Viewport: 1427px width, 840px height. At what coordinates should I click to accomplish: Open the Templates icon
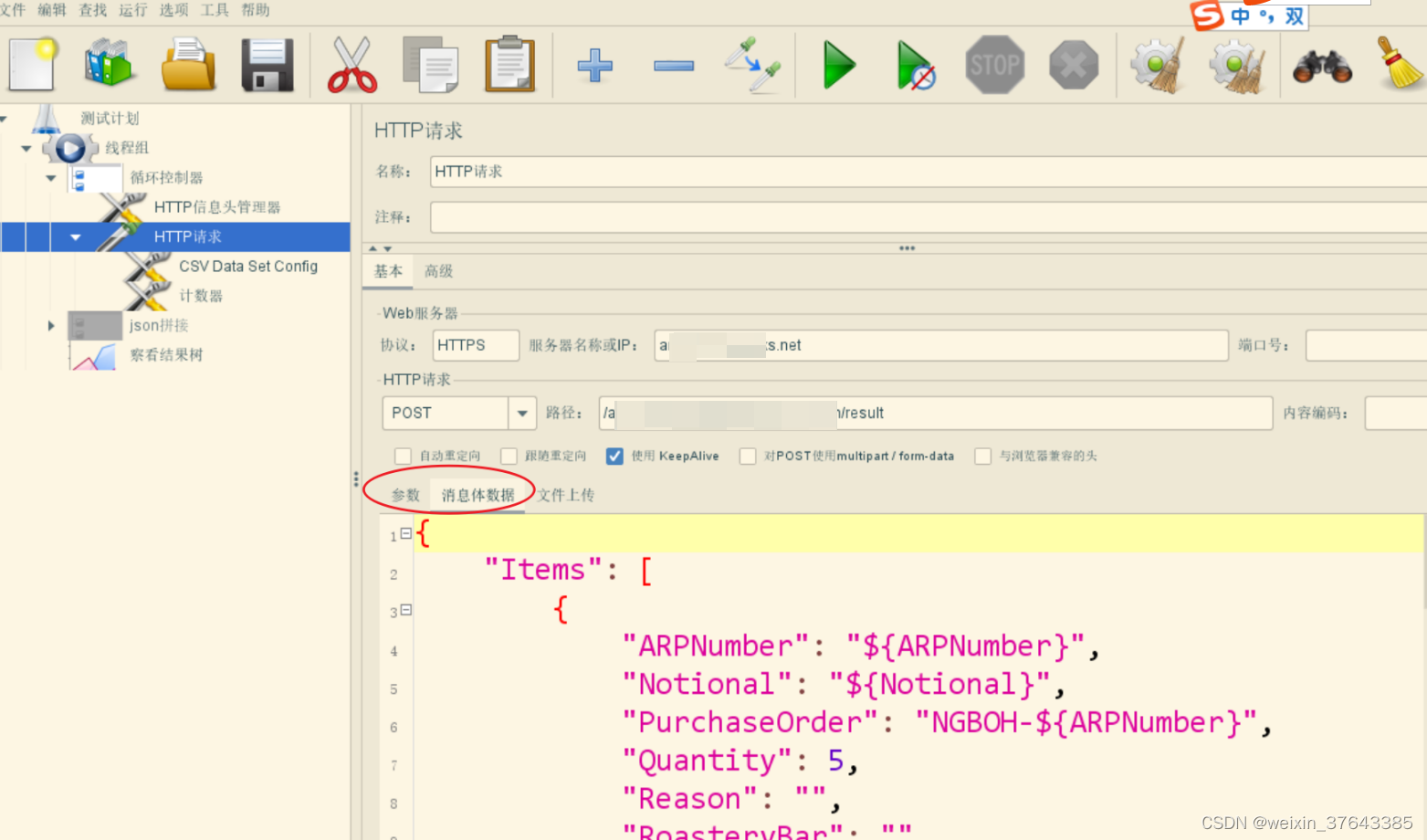click(110, 64)
